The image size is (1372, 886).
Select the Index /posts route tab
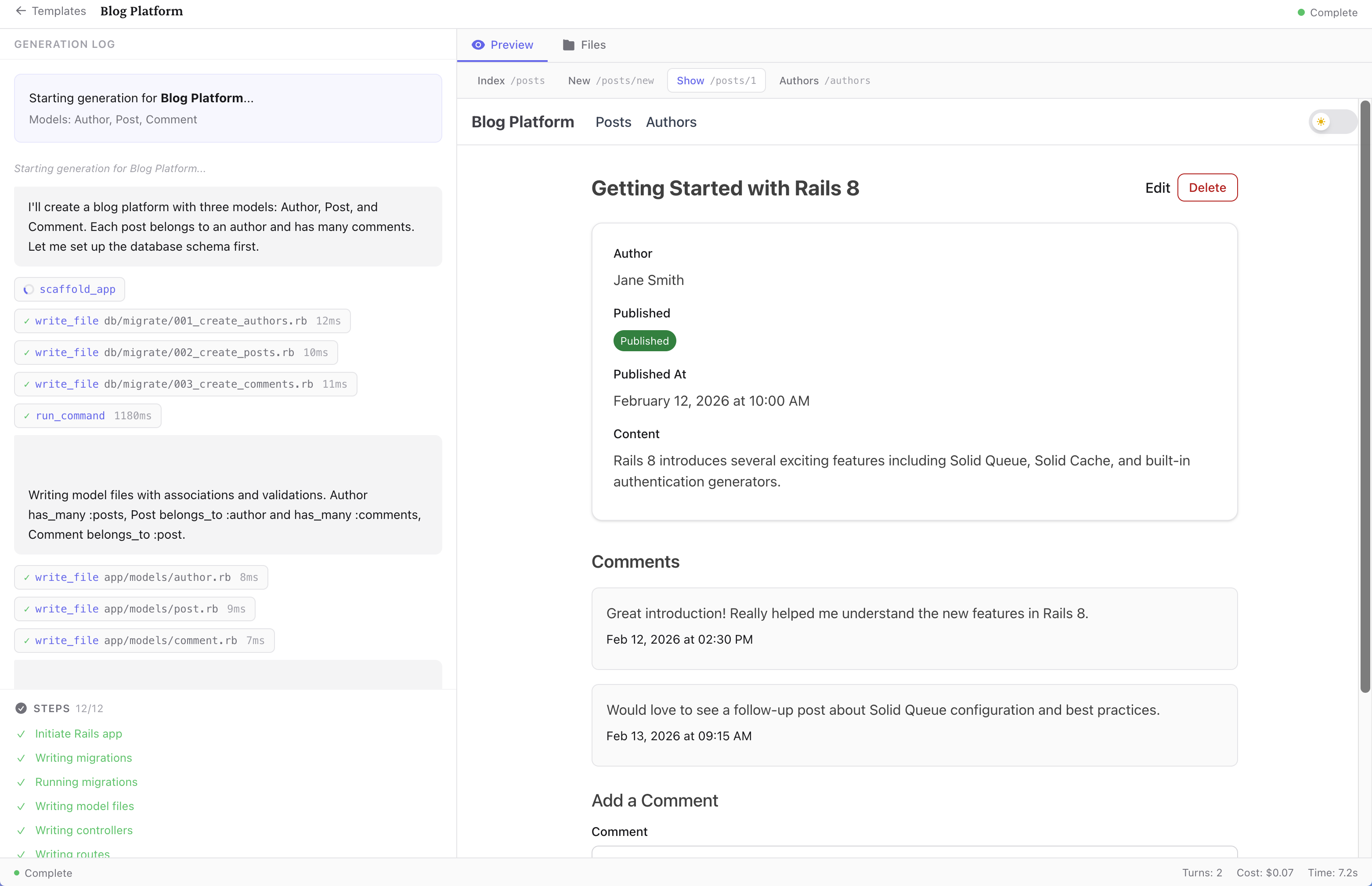coord(510,80)
